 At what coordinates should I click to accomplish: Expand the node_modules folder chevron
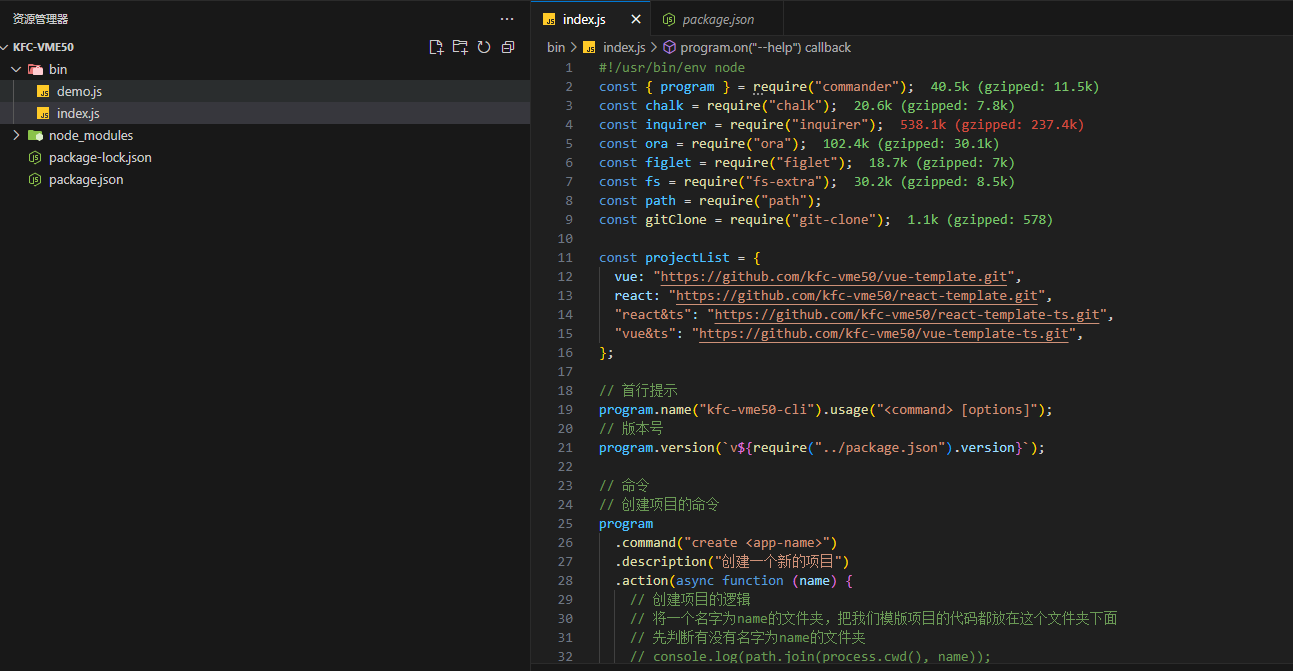[16, 135]
